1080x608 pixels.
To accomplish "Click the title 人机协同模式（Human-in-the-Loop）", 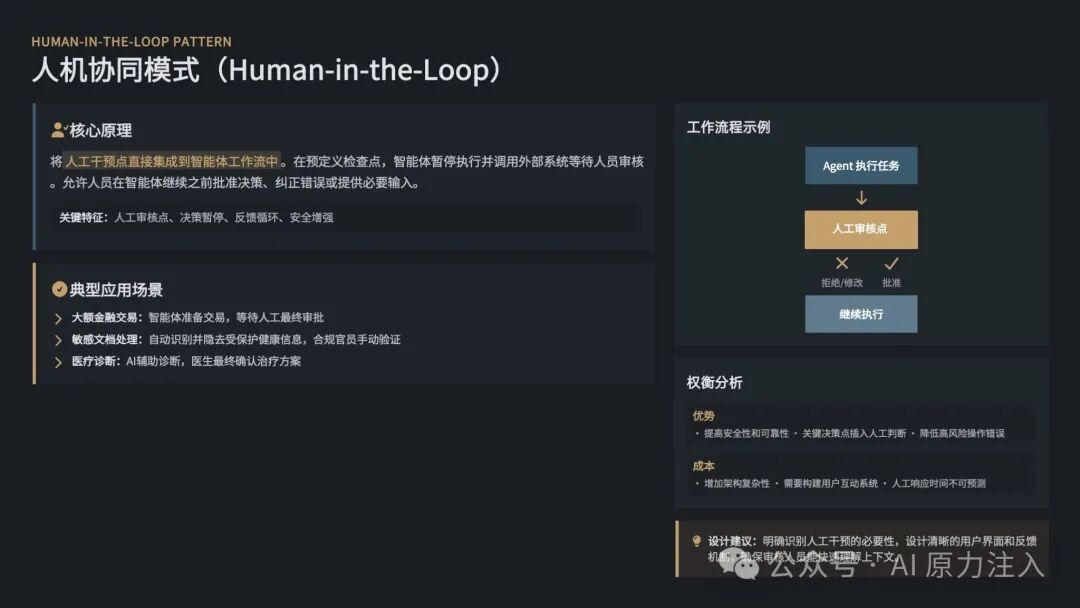I will click(x=267, y=70).
